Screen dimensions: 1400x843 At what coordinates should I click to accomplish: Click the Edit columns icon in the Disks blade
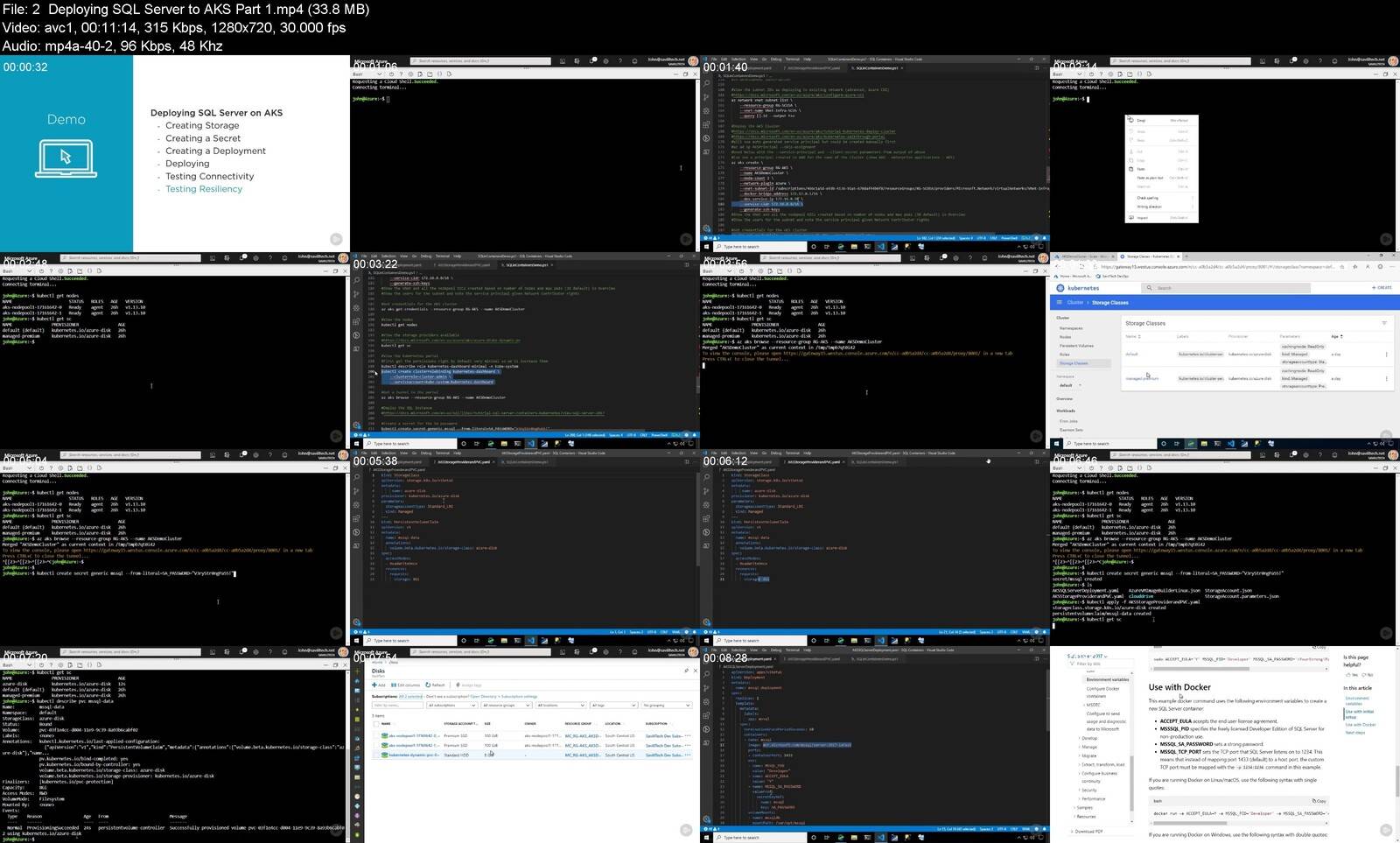pyautogui.click(x=394, y=685)
